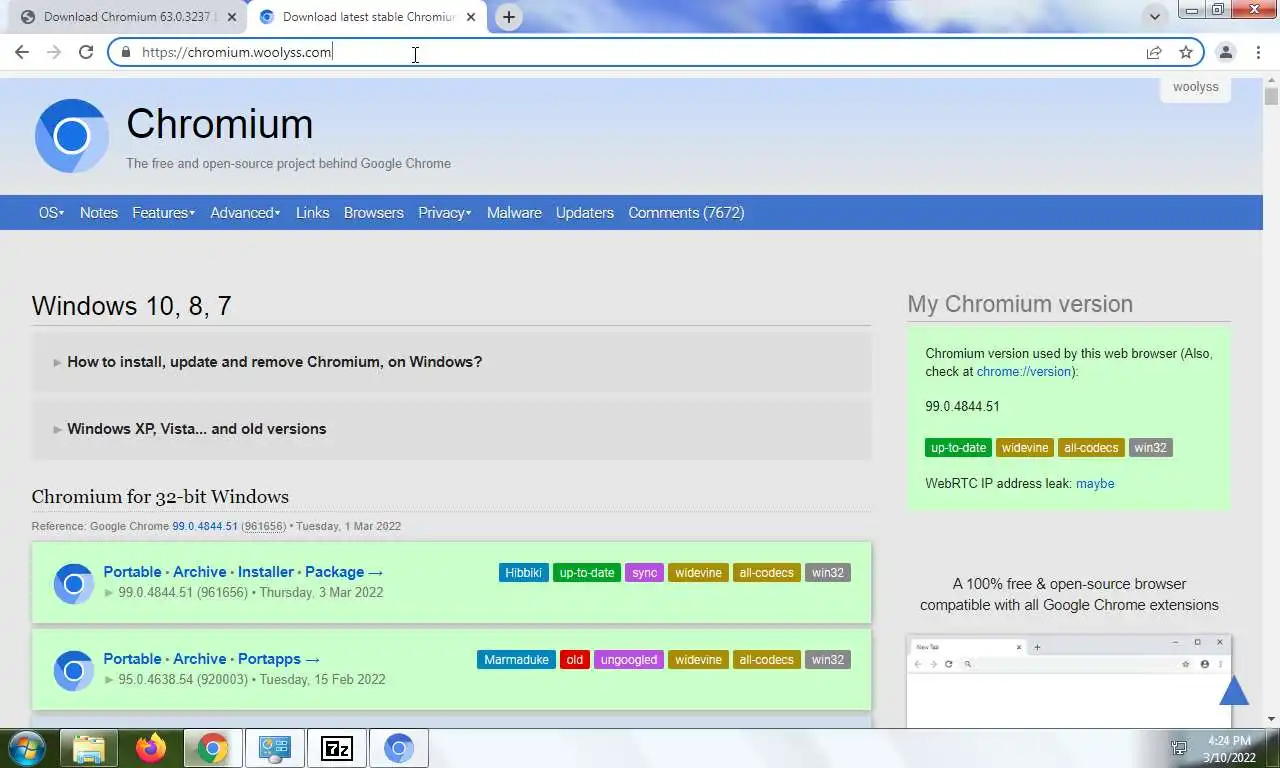Click Installer link in Hibbiki build
The width and height of the screenshot is (1280, 768).
(266, 572)
